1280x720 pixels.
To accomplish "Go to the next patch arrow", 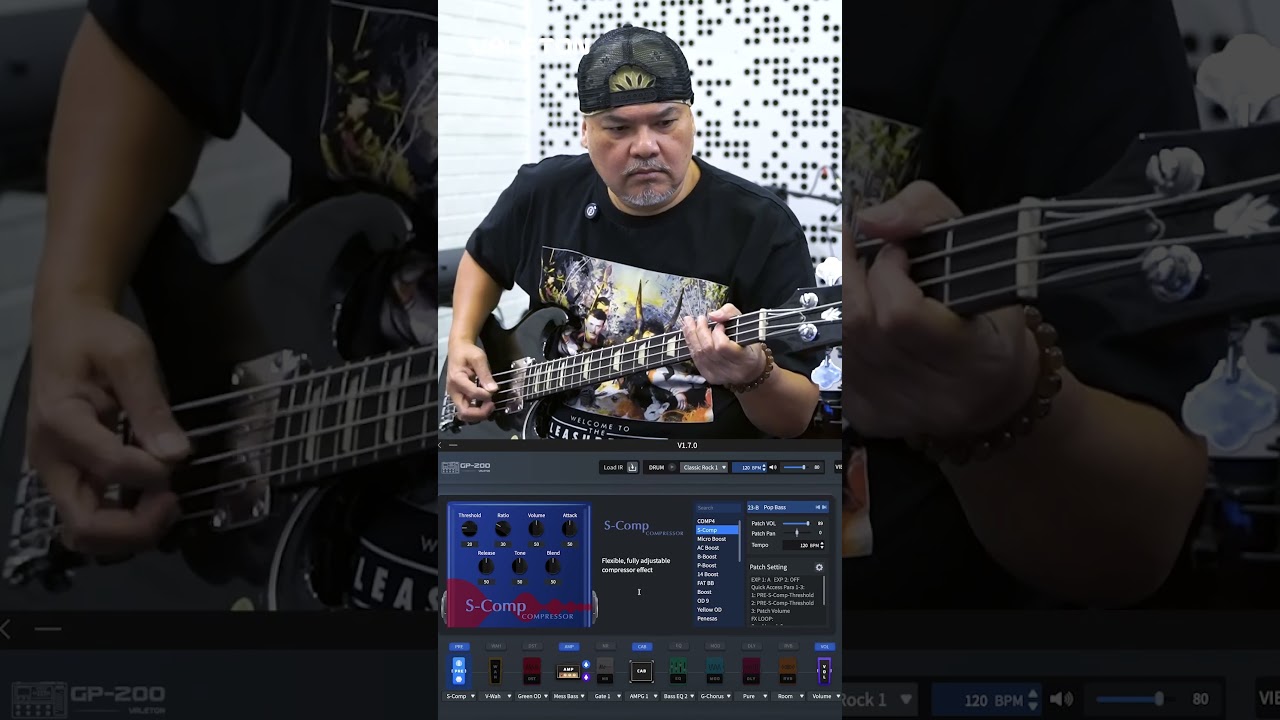I will pos(824,507).
